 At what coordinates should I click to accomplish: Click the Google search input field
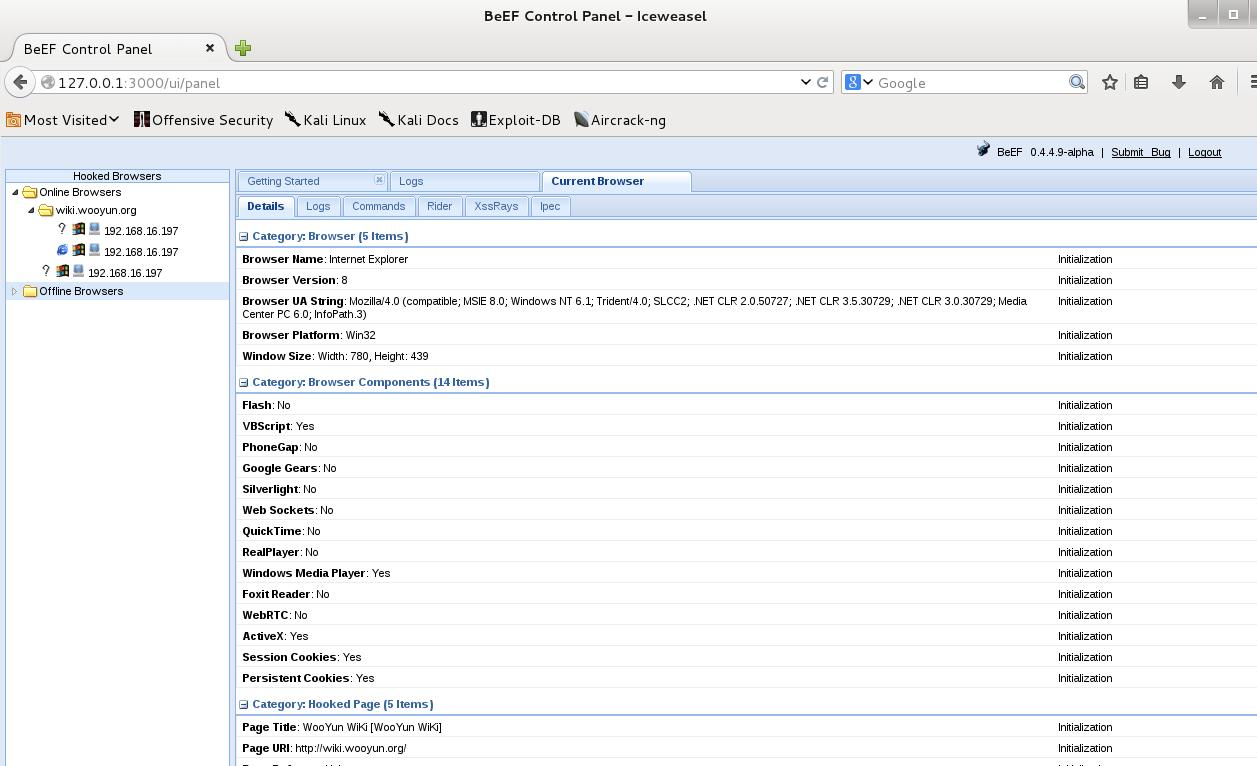click(x=971, y=82)
